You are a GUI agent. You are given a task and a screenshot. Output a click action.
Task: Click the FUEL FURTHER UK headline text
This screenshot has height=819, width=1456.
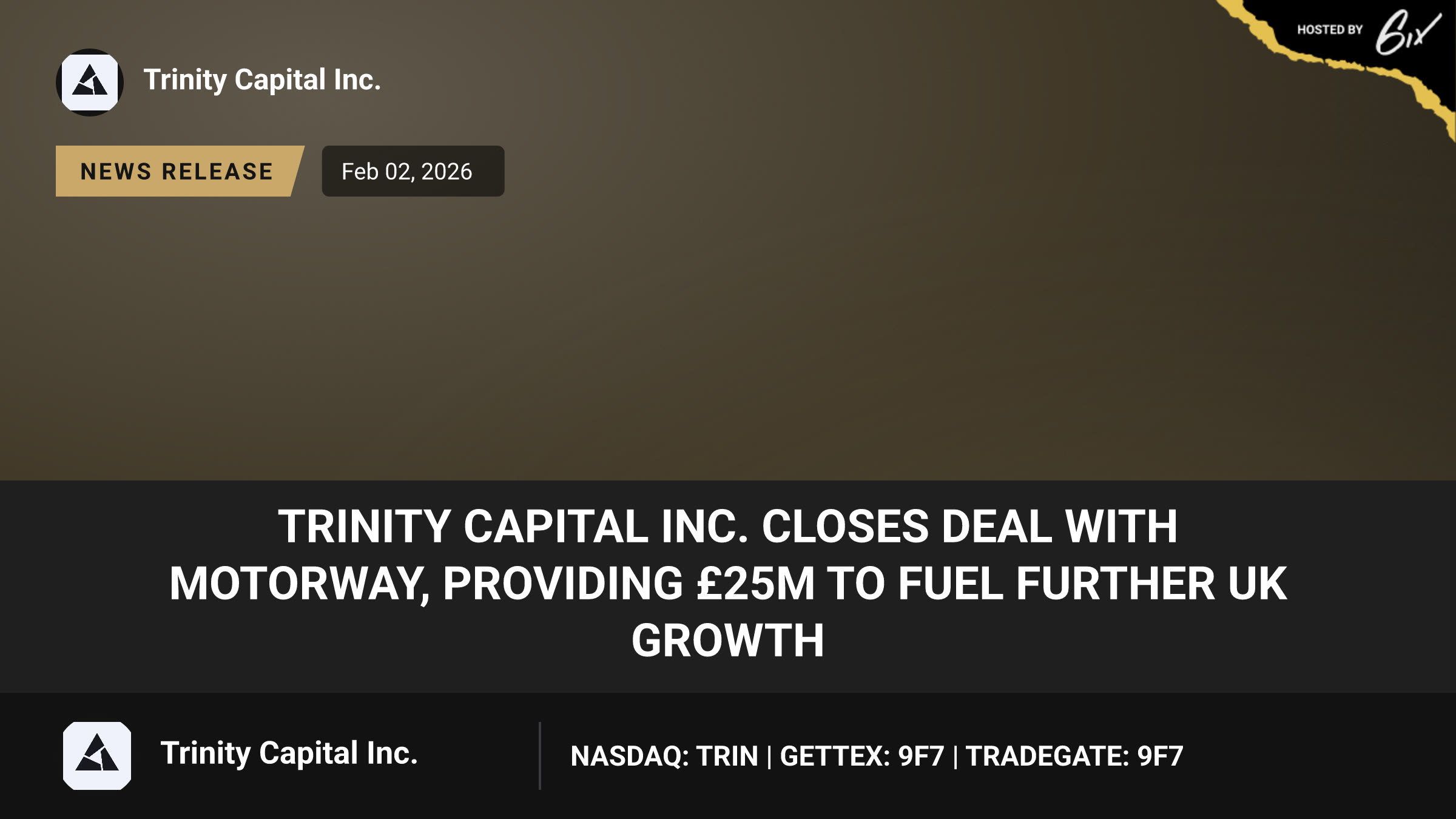(x=1092, y=584)
